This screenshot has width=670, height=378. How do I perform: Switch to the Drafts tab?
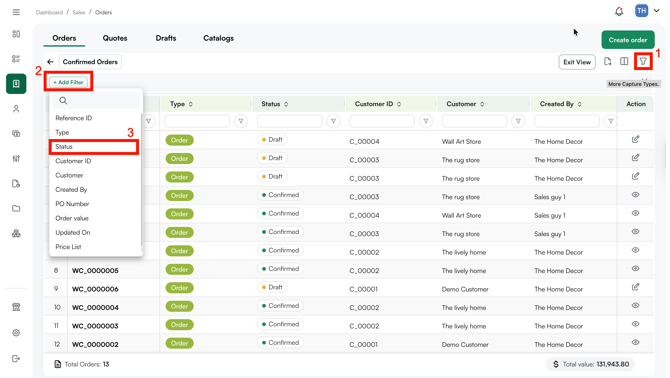coord(166,38)
